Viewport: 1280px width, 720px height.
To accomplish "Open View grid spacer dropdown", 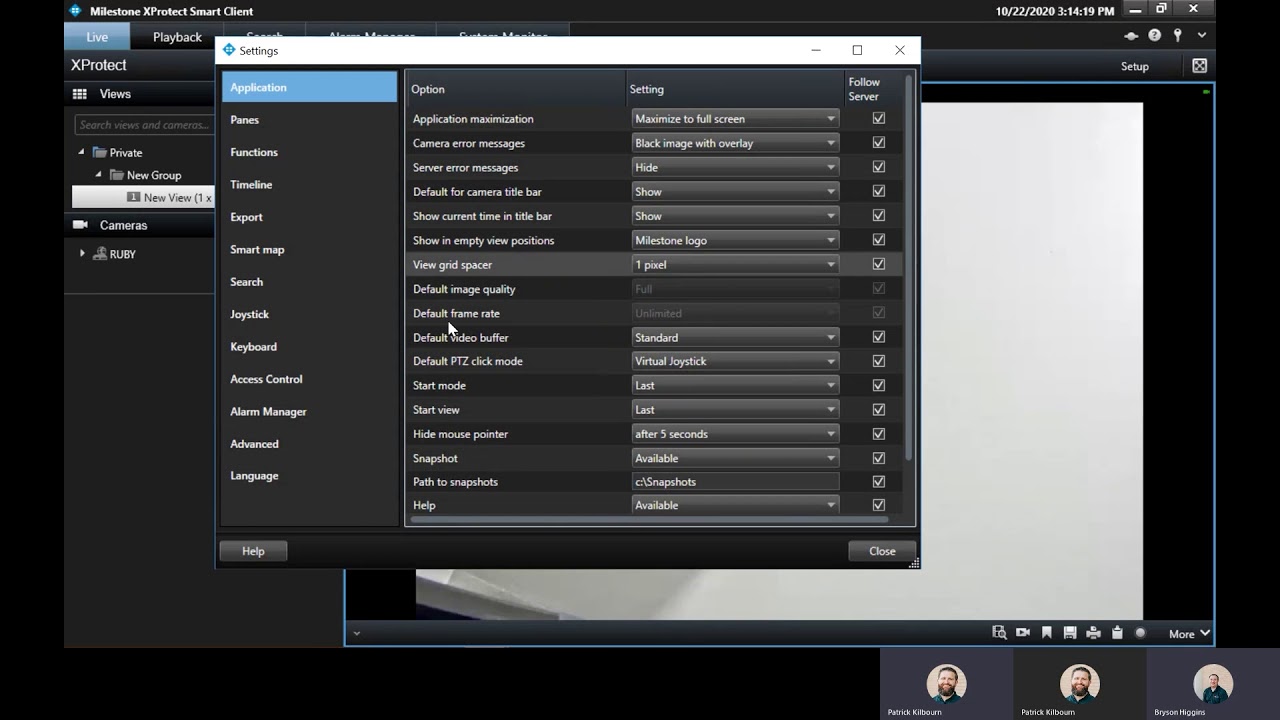I will point(735,264).
